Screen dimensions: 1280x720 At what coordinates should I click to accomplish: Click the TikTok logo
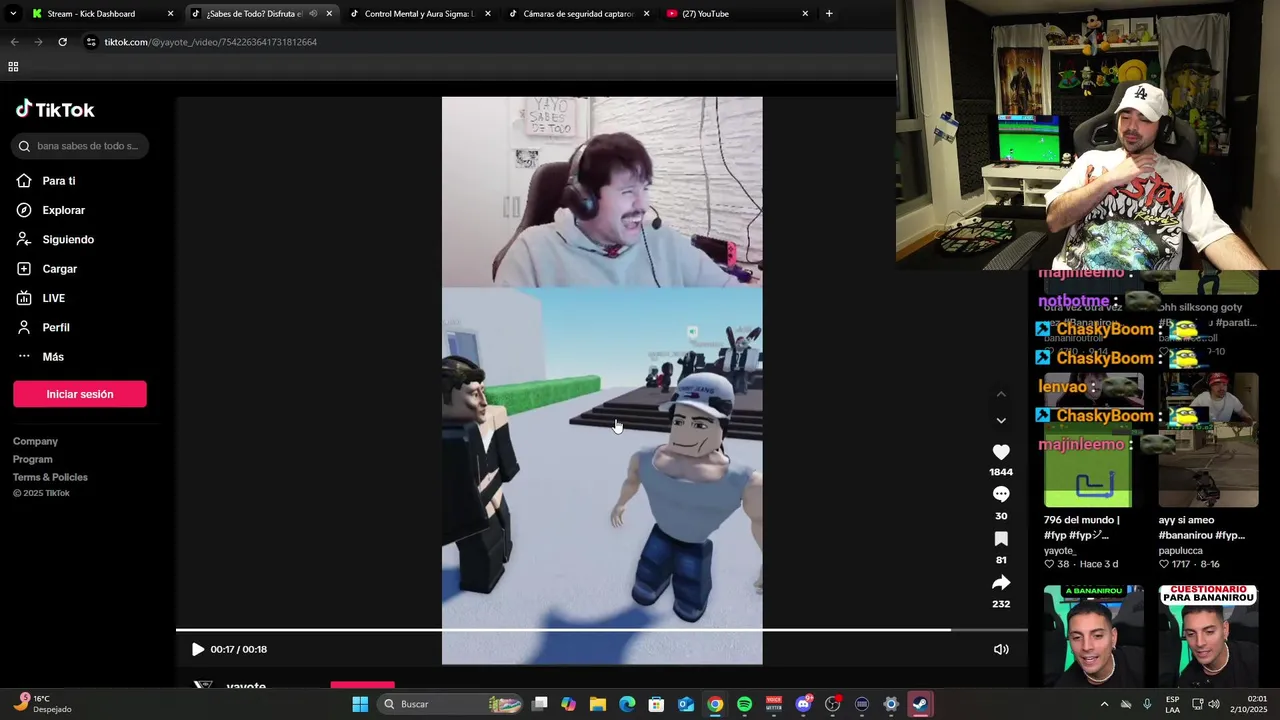[x=55, y=110]
